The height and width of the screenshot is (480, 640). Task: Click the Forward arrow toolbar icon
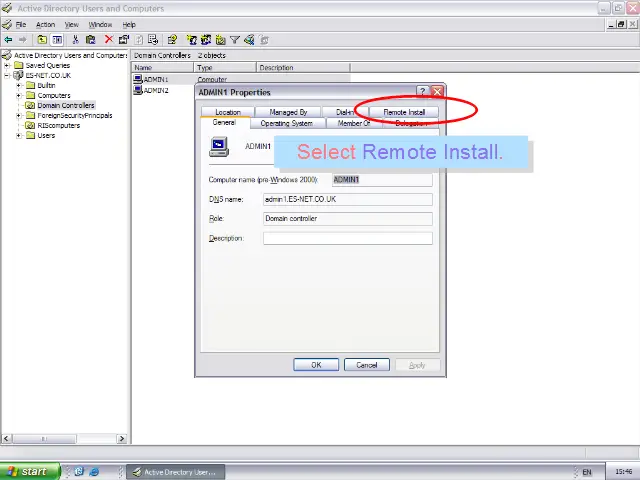tap(23, 40)
